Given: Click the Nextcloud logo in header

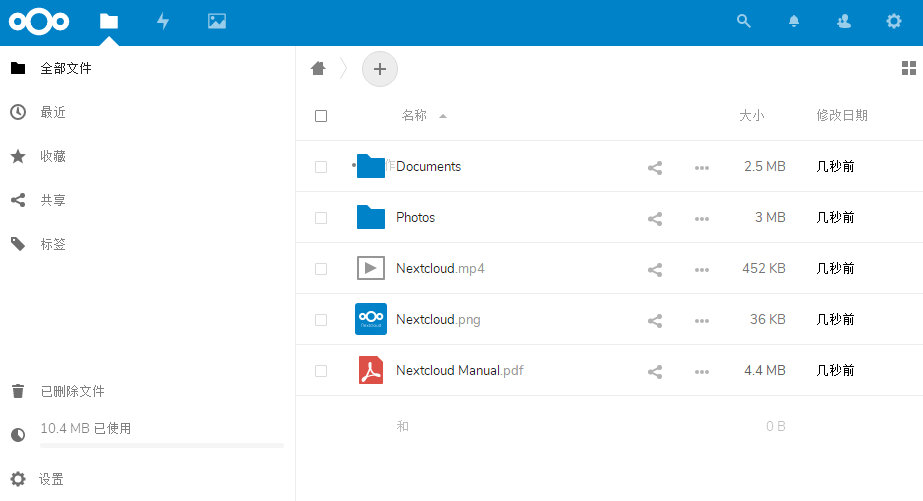Looking at the screenshot, I should tap(39, 22).
